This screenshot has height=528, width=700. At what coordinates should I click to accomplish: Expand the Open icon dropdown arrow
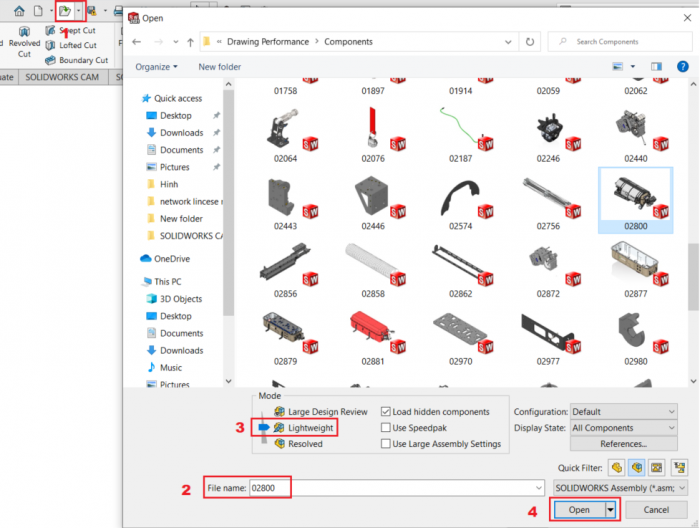pyautogui.click(x=79, y=11)
